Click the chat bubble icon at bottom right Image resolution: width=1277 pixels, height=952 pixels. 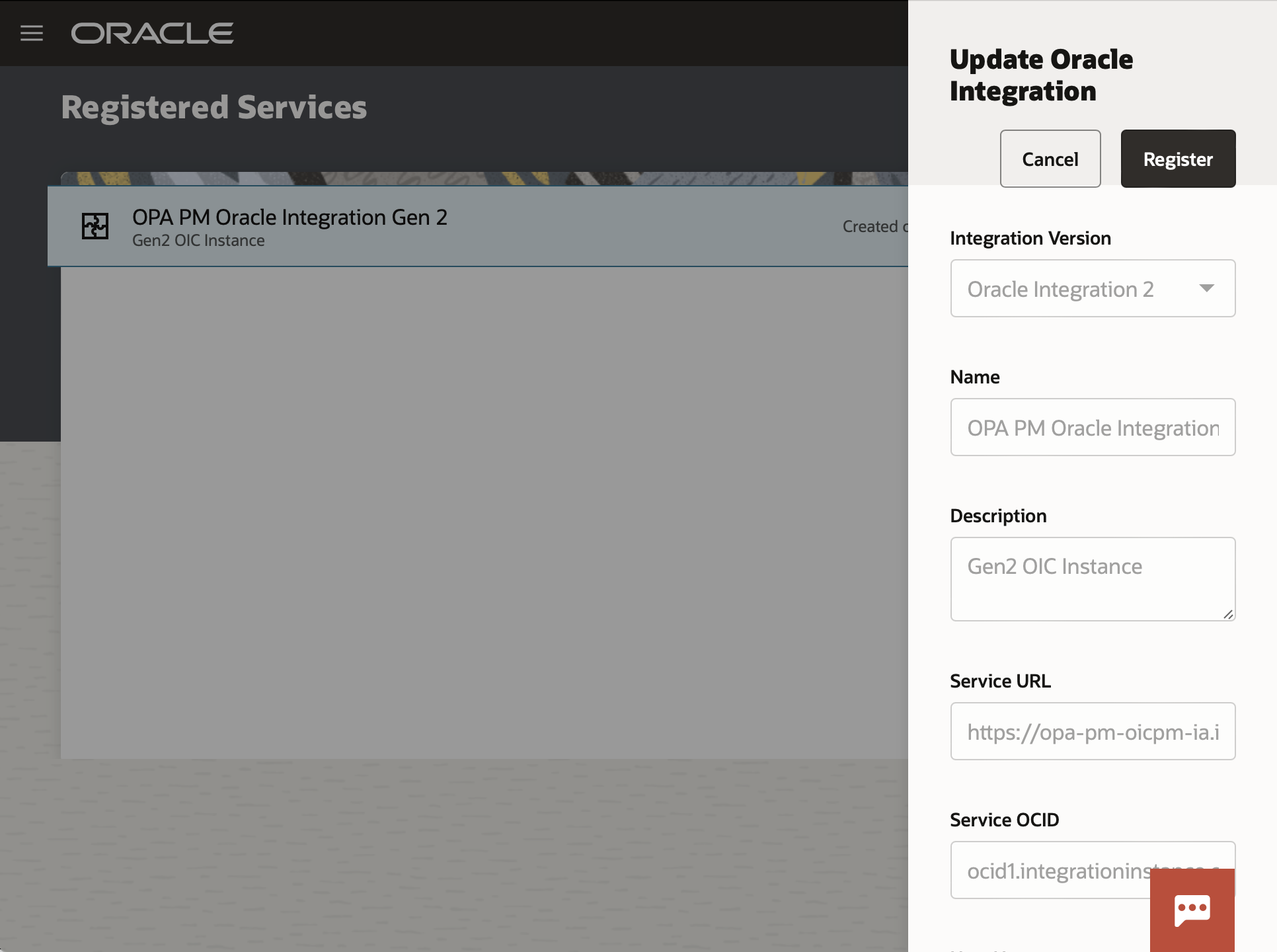pyautogui.click(x=1193, y=910)
